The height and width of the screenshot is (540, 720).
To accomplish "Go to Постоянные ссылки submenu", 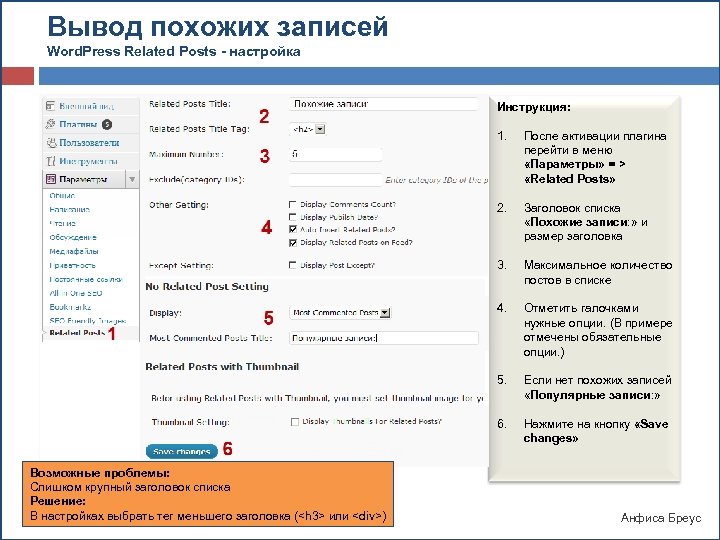I will point(86,279).
